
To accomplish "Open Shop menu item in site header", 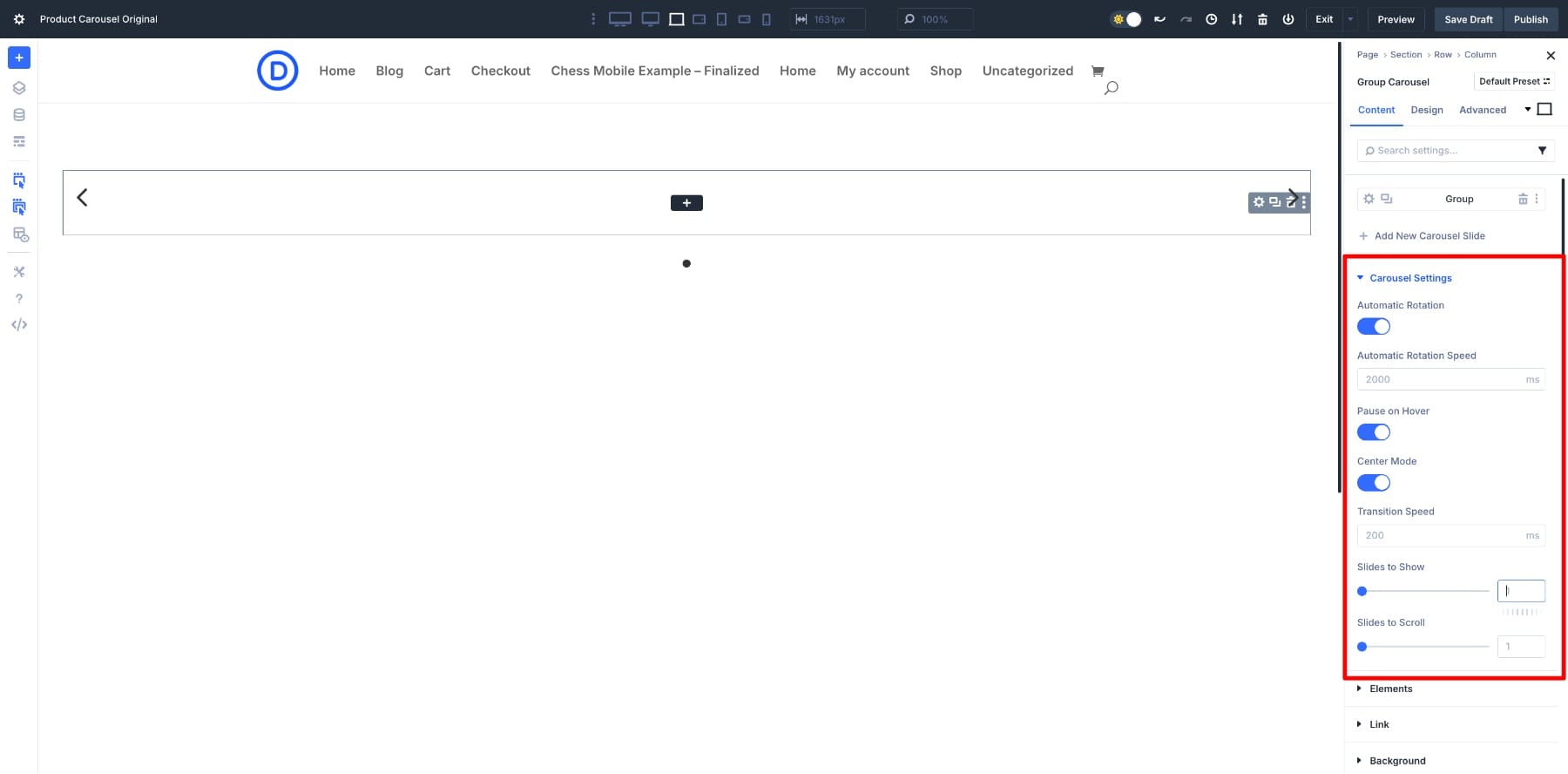I will (945, 71).
